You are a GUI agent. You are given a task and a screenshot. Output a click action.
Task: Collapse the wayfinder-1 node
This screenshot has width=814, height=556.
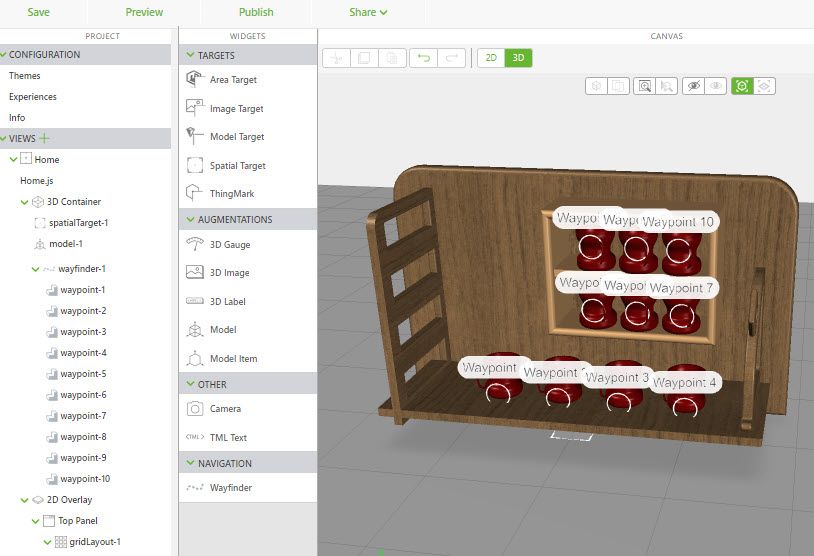click(35, 269)
